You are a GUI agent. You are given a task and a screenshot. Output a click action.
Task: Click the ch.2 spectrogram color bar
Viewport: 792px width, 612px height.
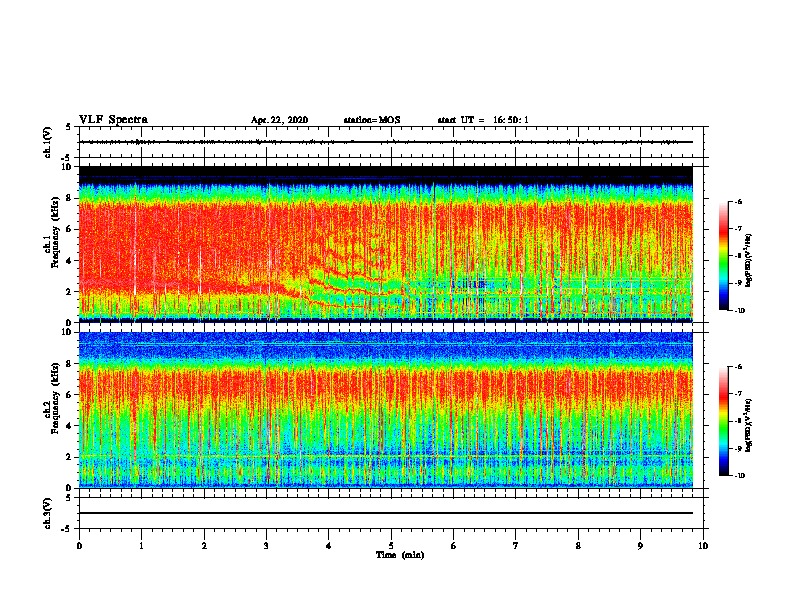coord(723,421)
